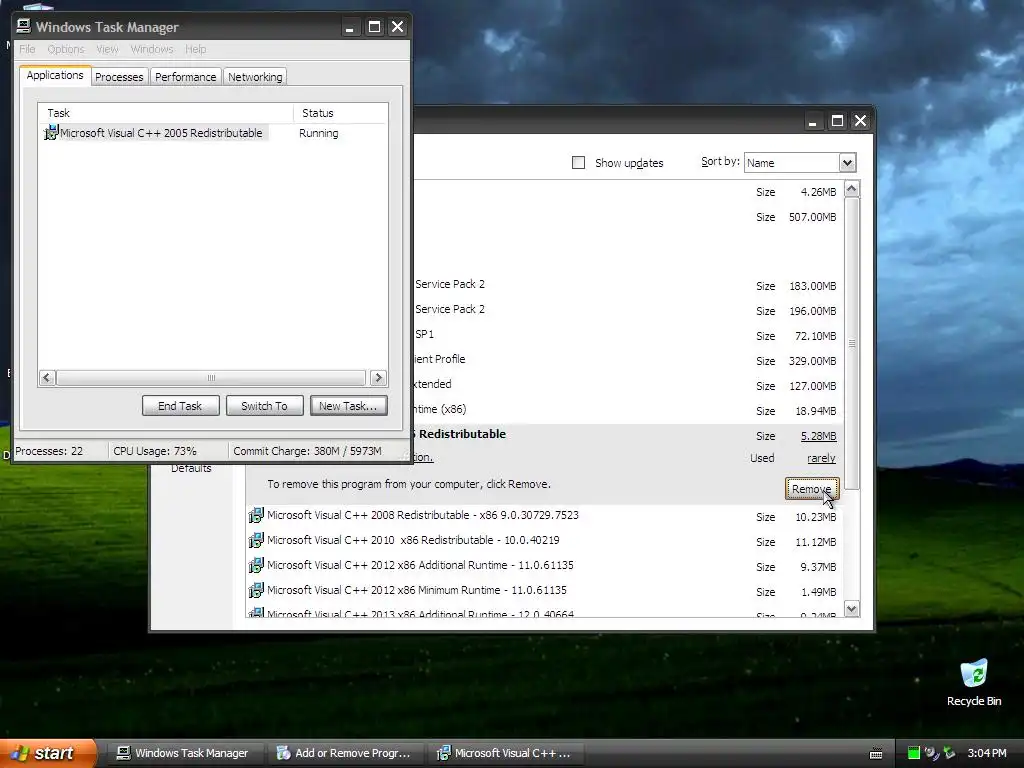The image size is (1024, 768).
Task: Click the task icon beside Visual C++ 2005 Redistributable
Action: 51,133
